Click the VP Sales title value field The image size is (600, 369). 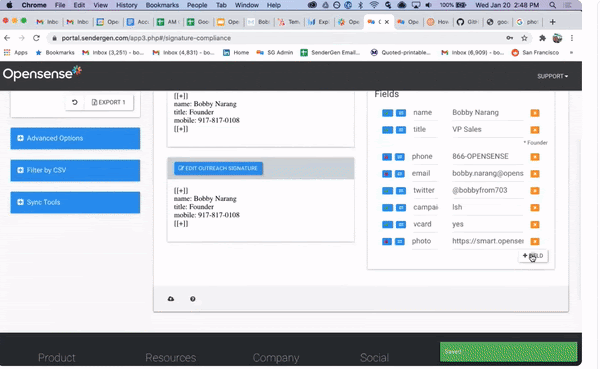click(x=487, y=129)
